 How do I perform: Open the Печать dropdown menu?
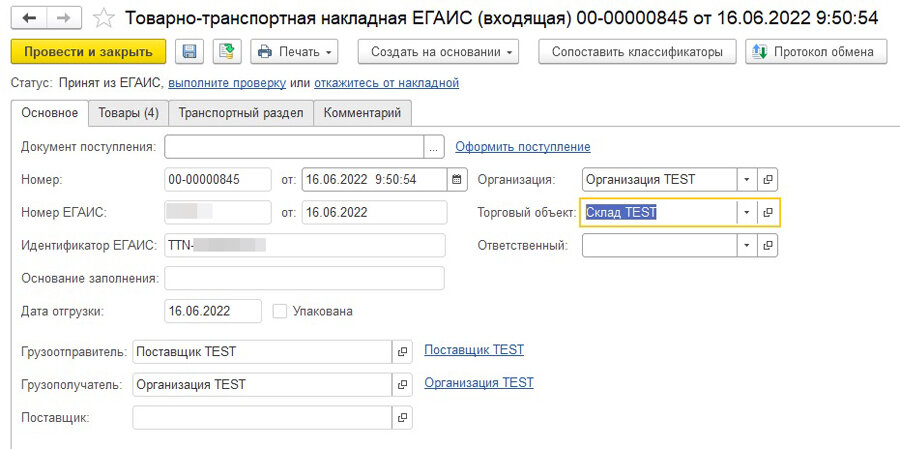pyautogui.click(x=294, y=52)
